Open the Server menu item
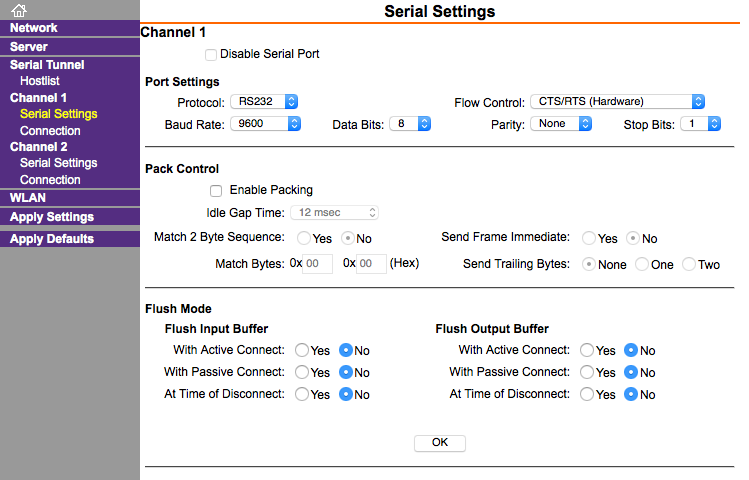 (x=29, y=47)
